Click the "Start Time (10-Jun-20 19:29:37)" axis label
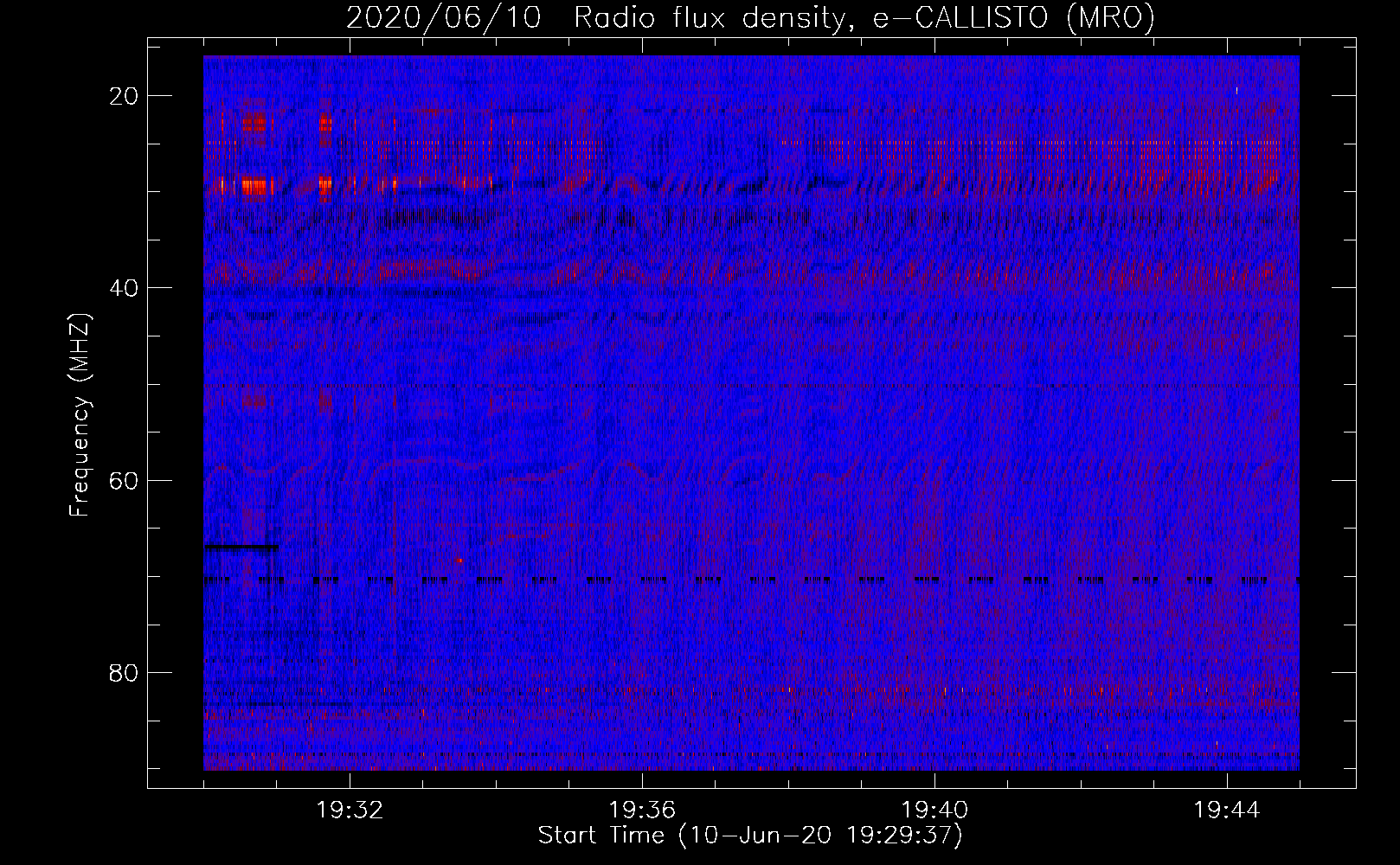This screenshot has width=1400, height=865. pos(750,836)
